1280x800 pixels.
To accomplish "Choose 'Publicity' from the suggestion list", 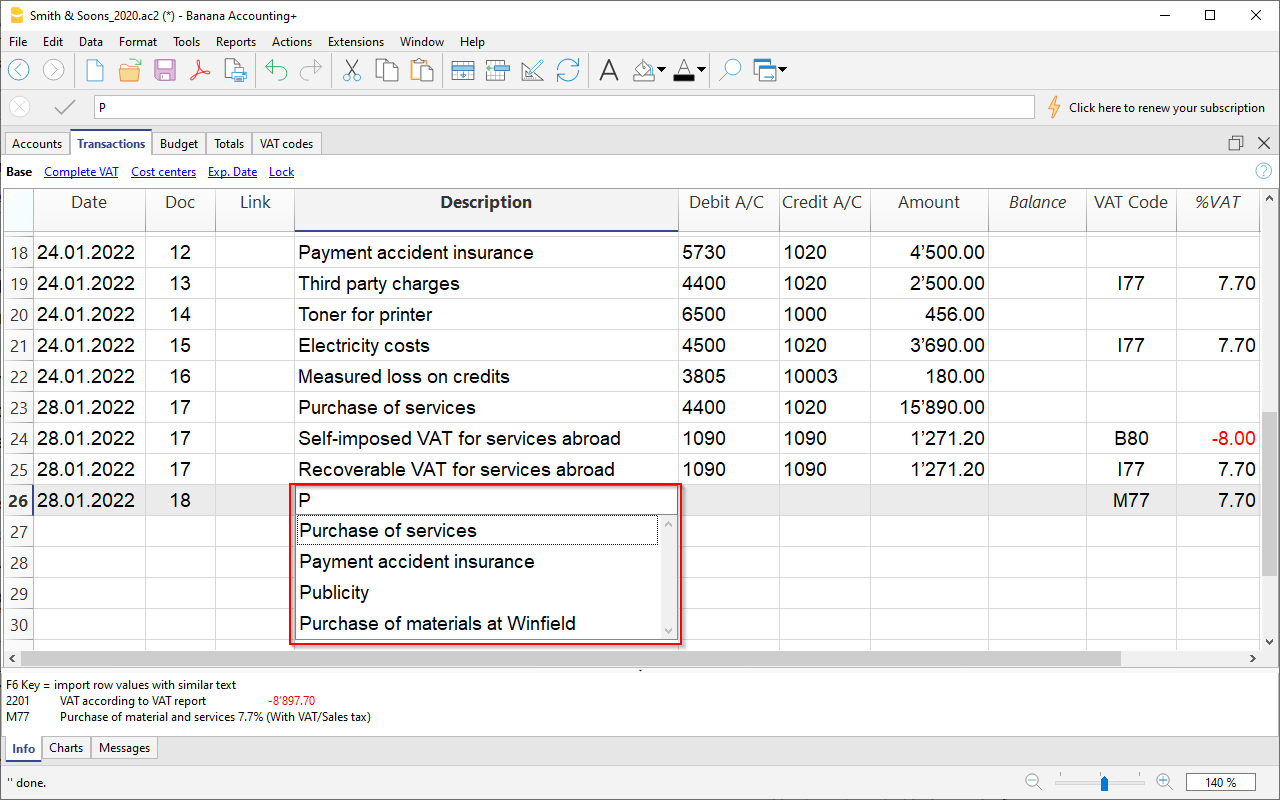I will tap(477, 593).
